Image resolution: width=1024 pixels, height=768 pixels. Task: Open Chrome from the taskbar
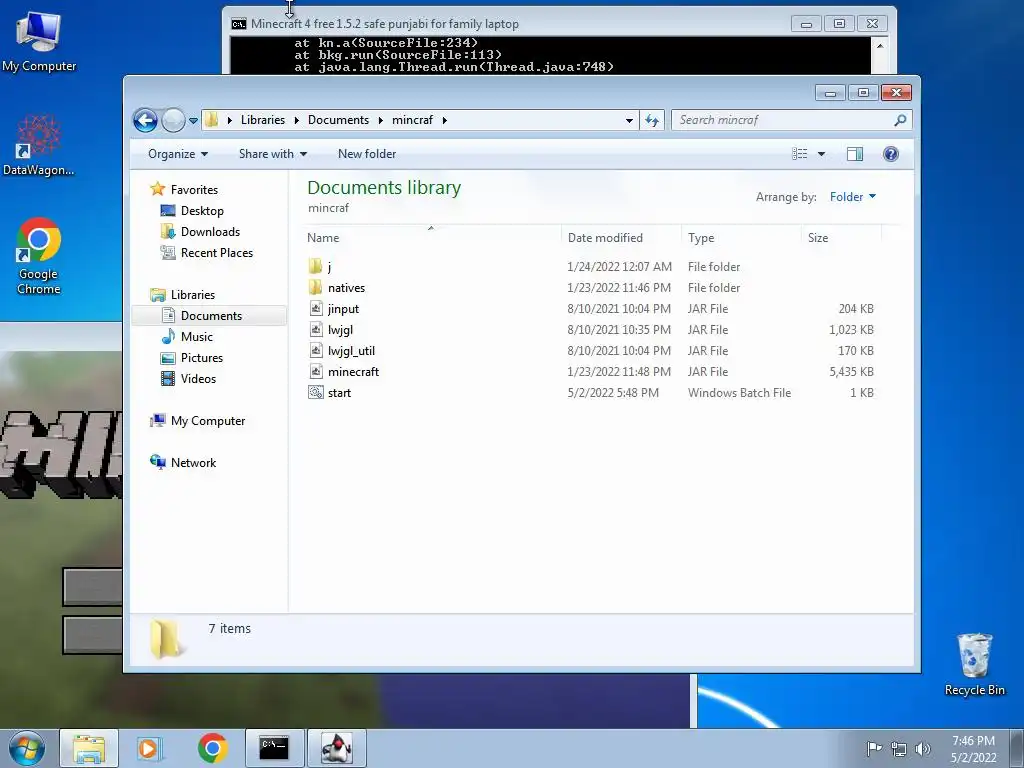[212, 748]
